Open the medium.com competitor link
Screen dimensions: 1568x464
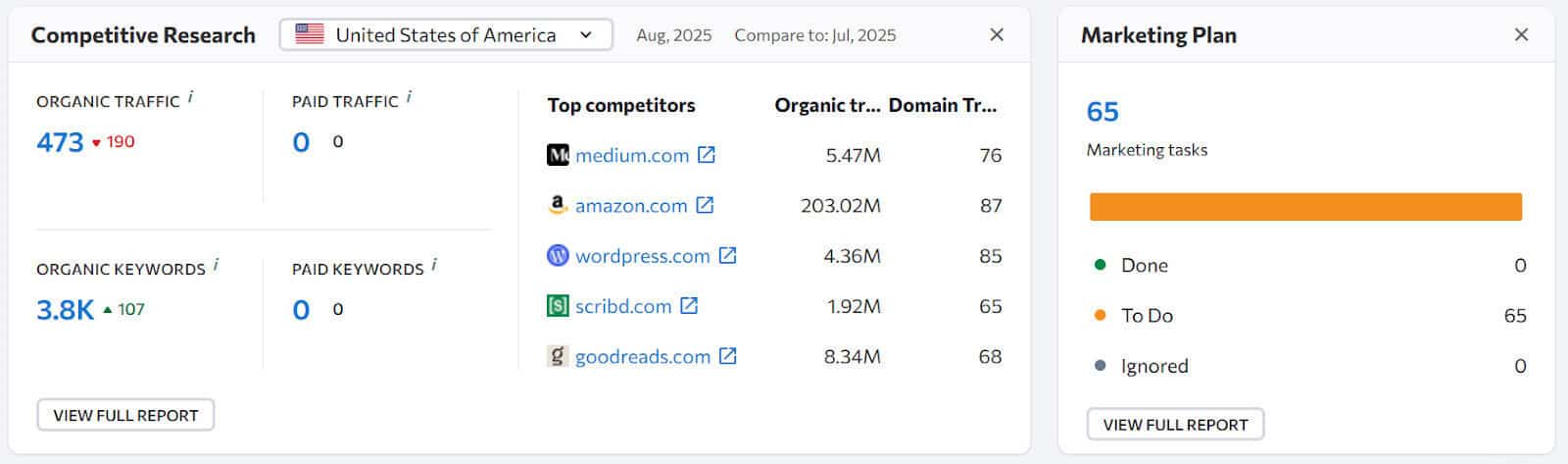click(632, 155)
